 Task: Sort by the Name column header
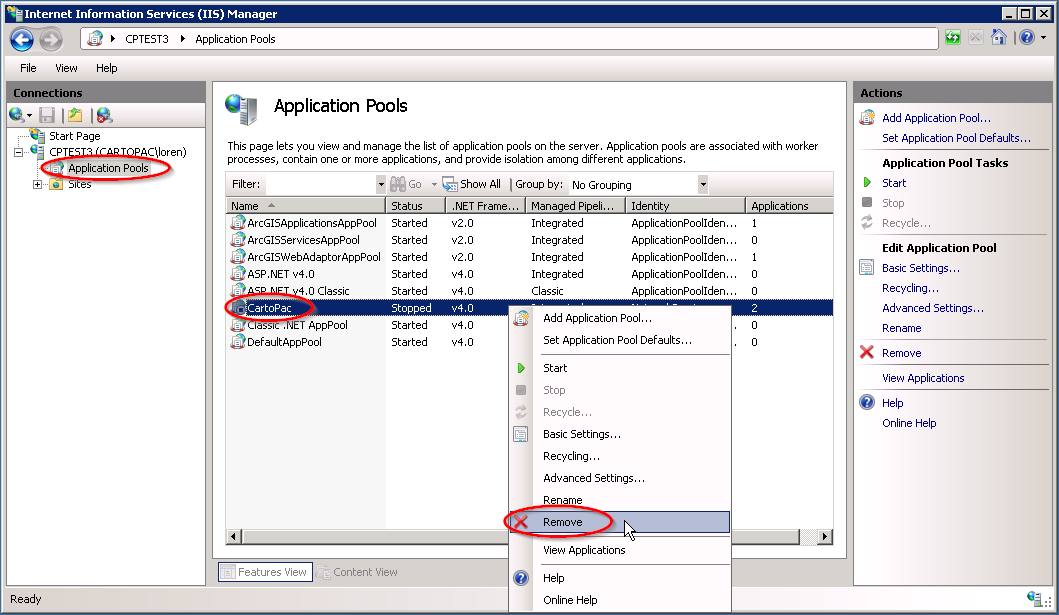coord(305,206)
